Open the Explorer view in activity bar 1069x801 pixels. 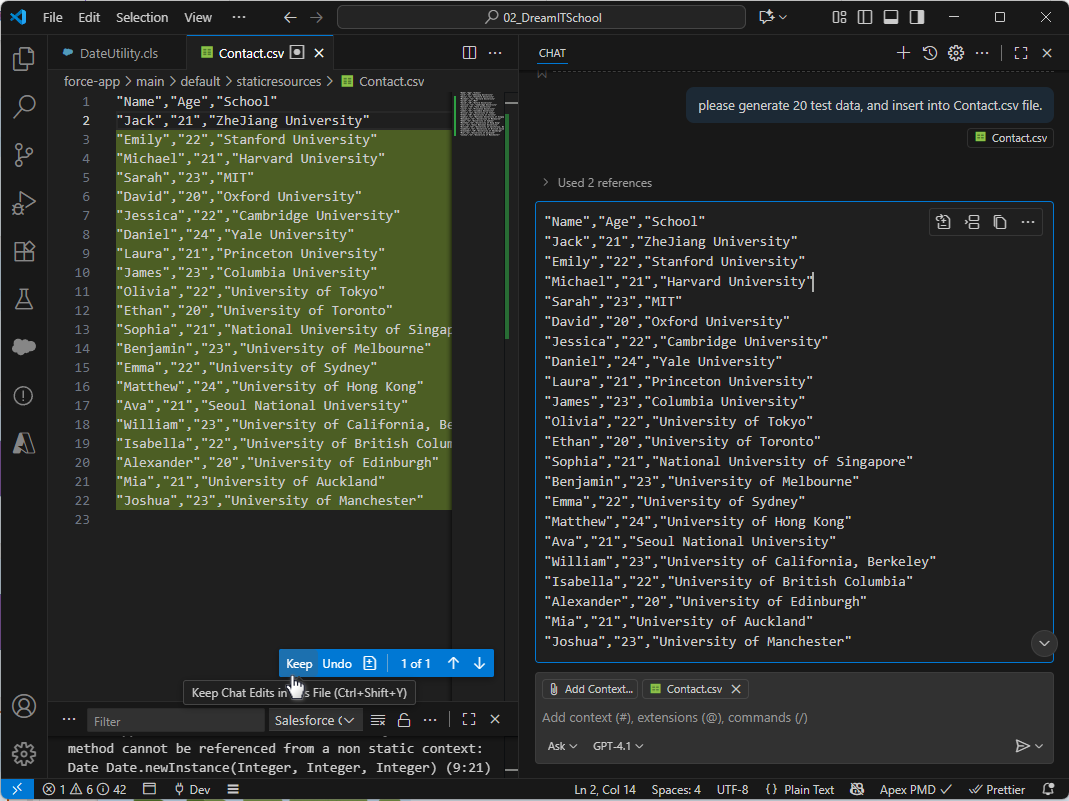point(24,59)
